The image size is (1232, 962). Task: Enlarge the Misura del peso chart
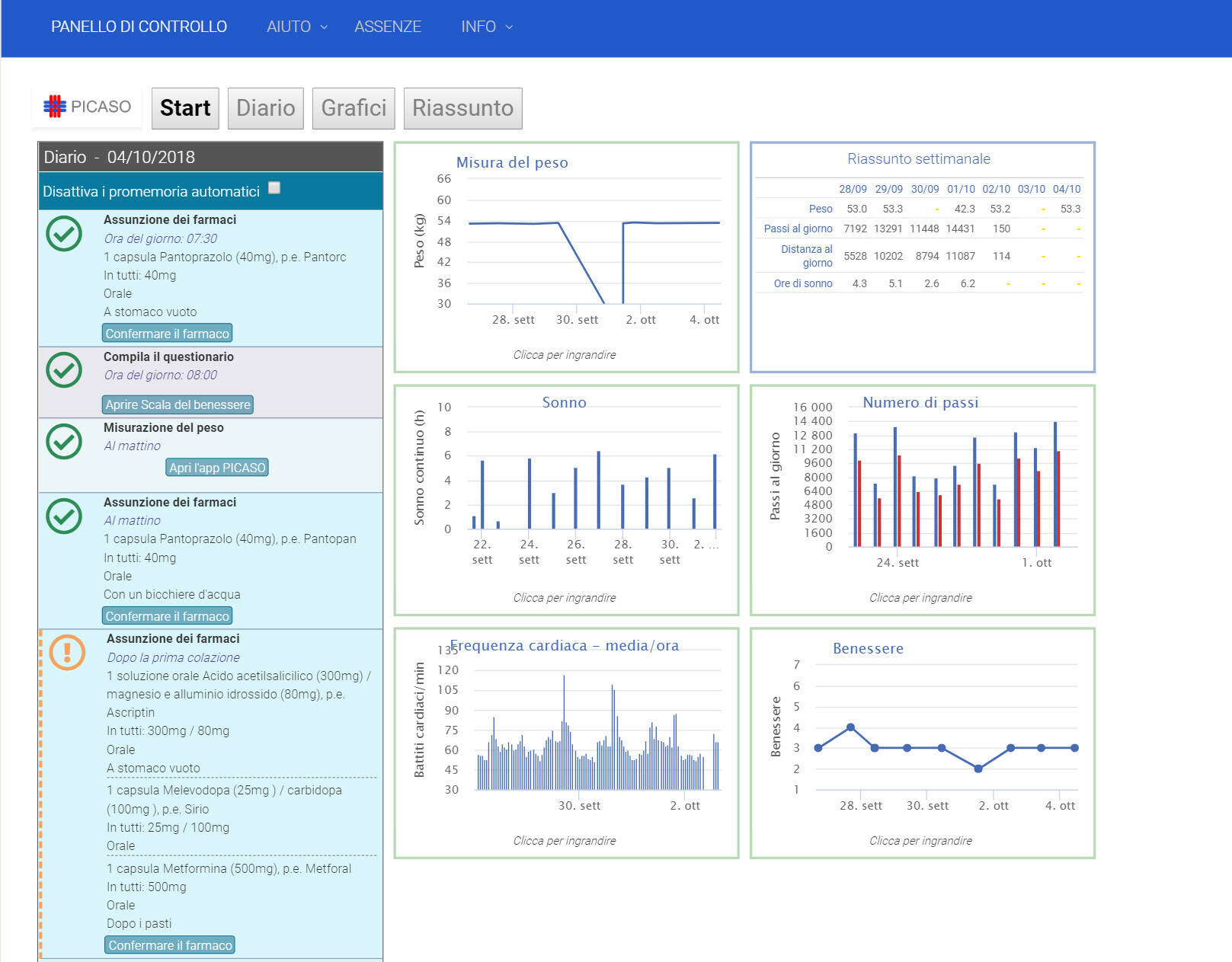coord(566,257)
